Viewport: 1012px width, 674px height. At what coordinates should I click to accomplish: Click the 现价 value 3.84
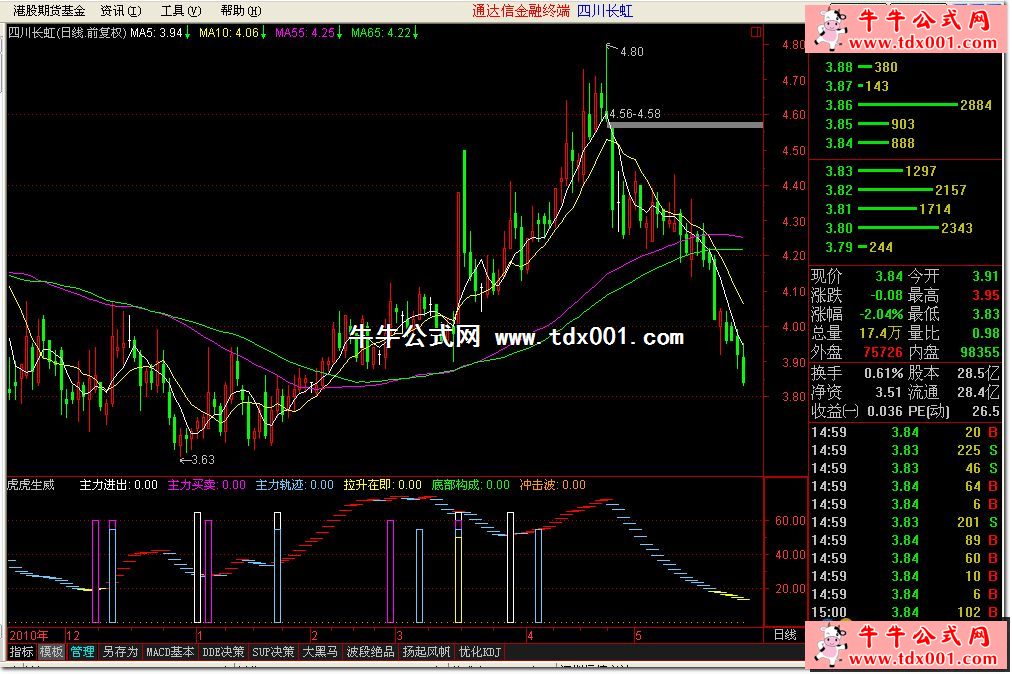click(889, 276)
